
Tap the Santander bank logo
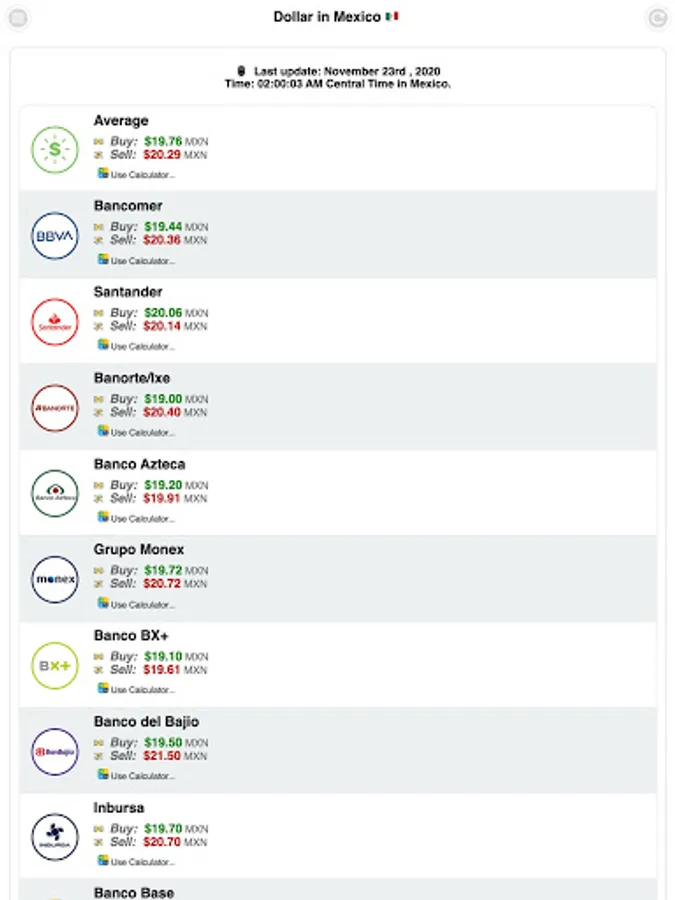[x=54, y=322]
